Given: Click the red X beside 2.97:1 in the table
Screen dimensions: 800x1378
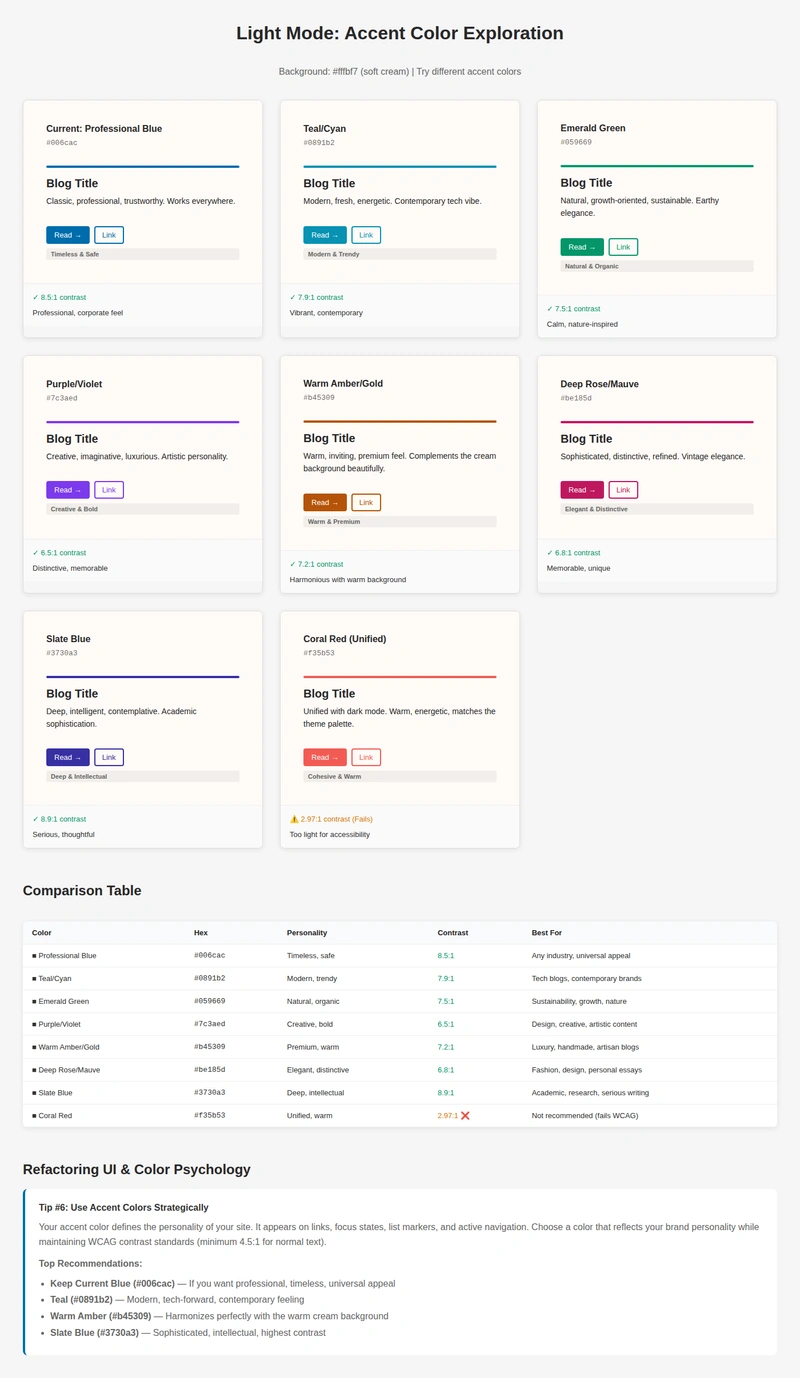Looking at the screenshot, I should (x=465, y=1115).
